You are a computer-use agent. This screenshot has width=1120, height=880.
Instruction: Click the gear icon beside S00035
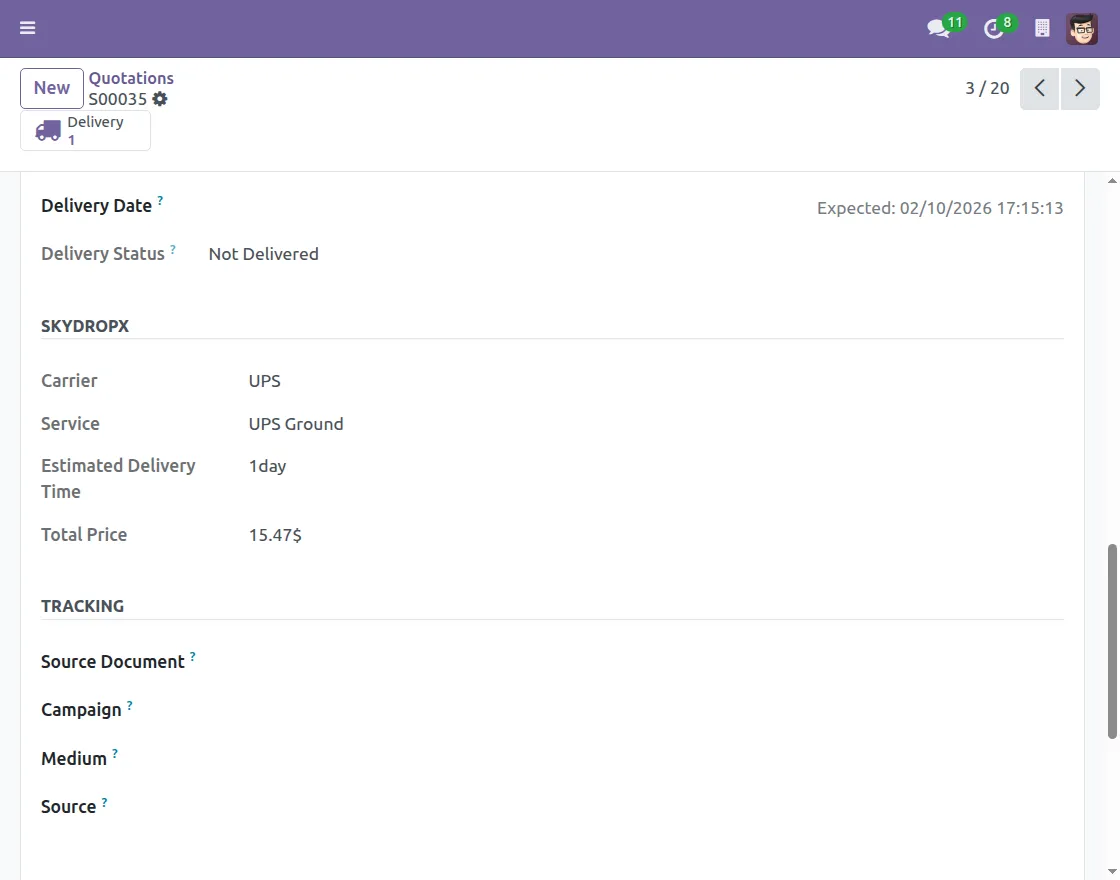[160, 99]
